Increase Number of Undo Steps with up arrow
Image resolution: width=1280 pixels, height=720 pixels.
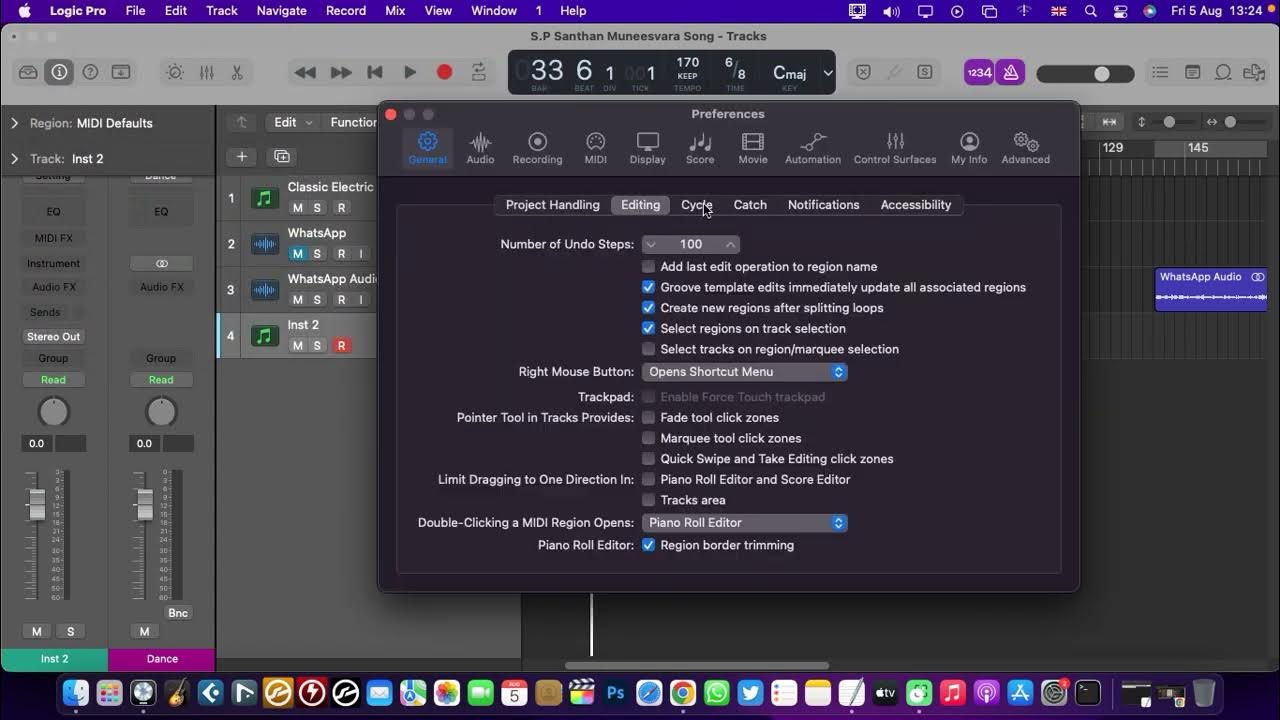point(731,244)
